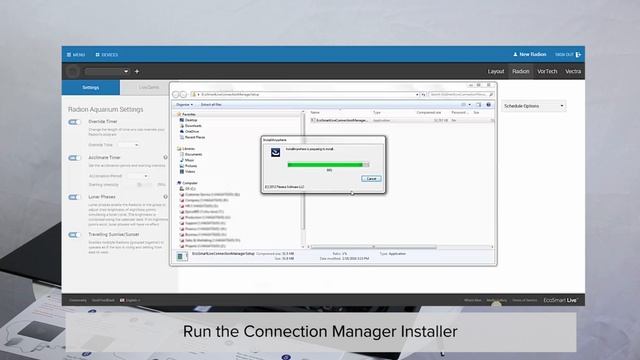This screenshot has width=640, height=360.
Task: Open the MENU hamburger icon in EcoSmart Live
Action: 69,55
